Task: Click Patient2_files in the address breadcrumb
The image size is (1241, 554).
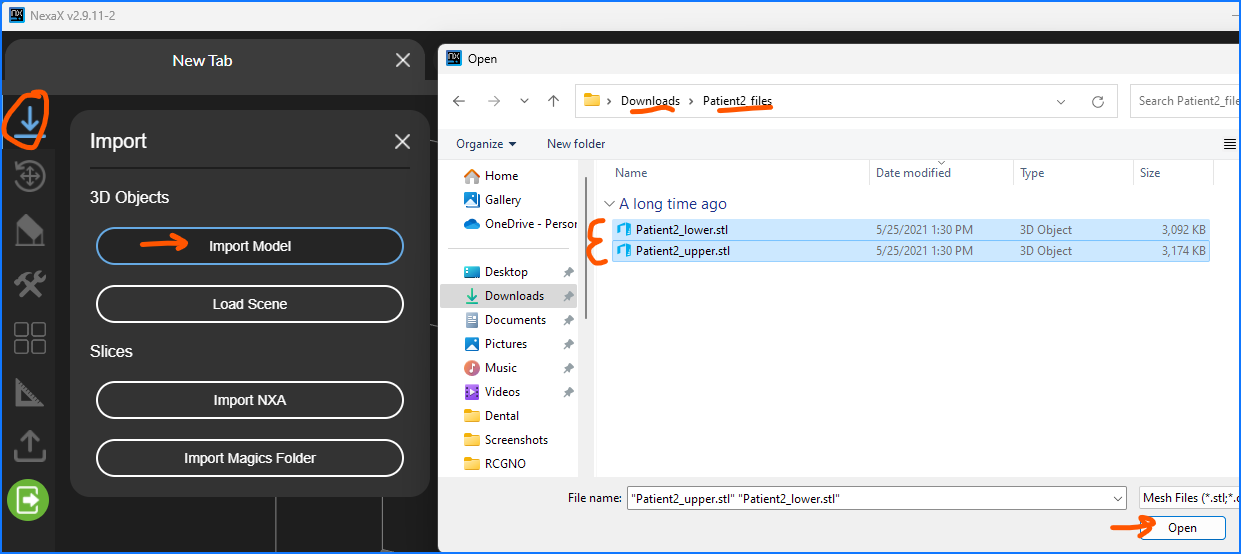Action: pos(737,101)
